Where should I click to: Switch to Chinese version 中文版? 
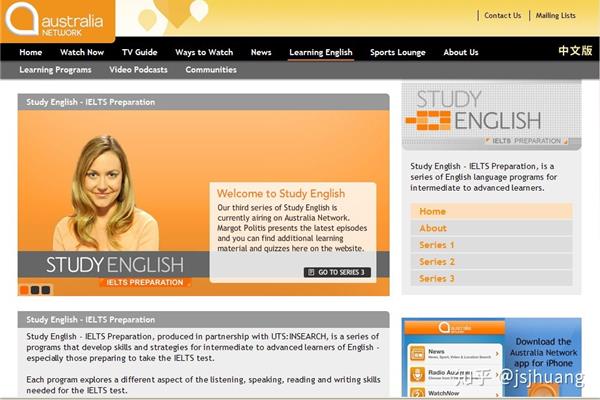click(x=575, y=51)
